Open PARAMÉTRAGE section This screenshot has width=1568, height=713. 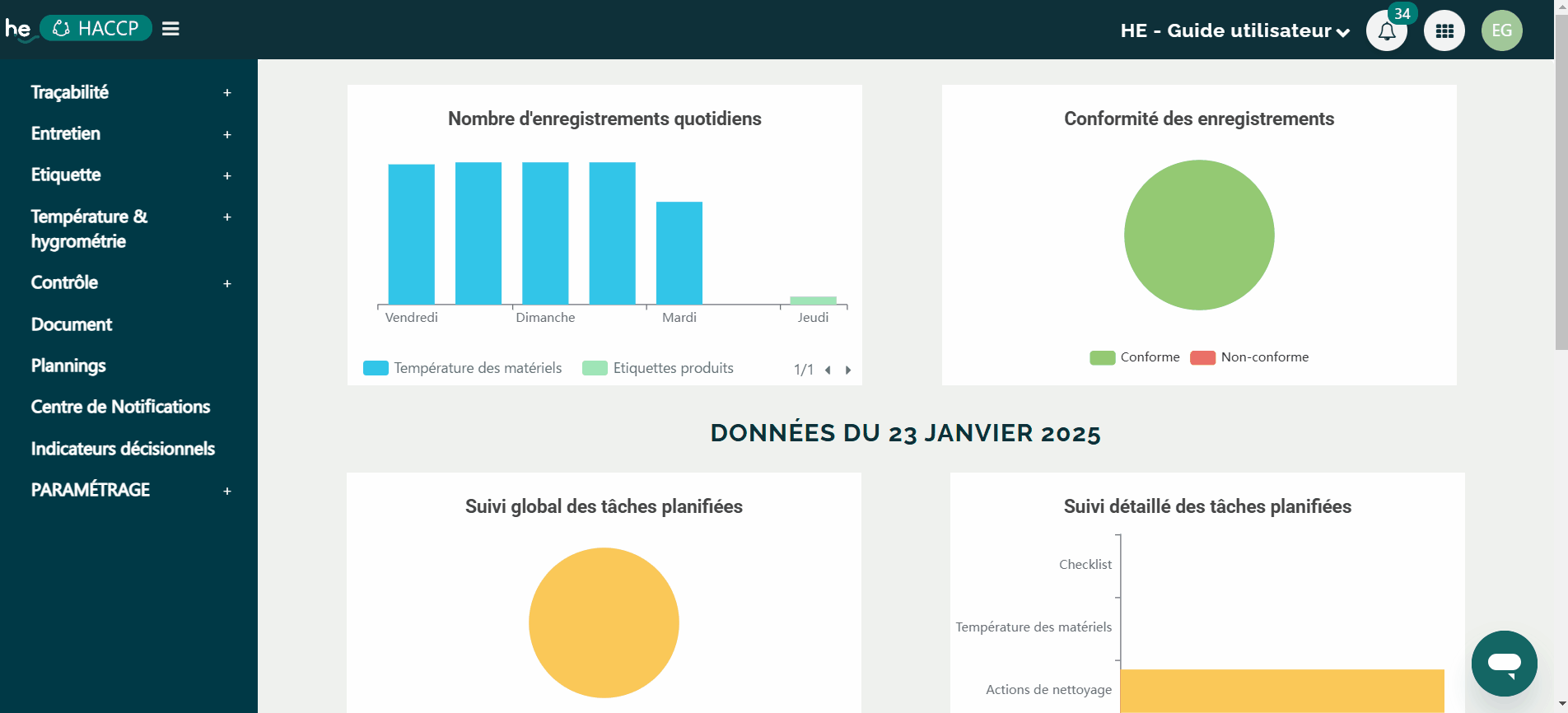tap(91, 490)
